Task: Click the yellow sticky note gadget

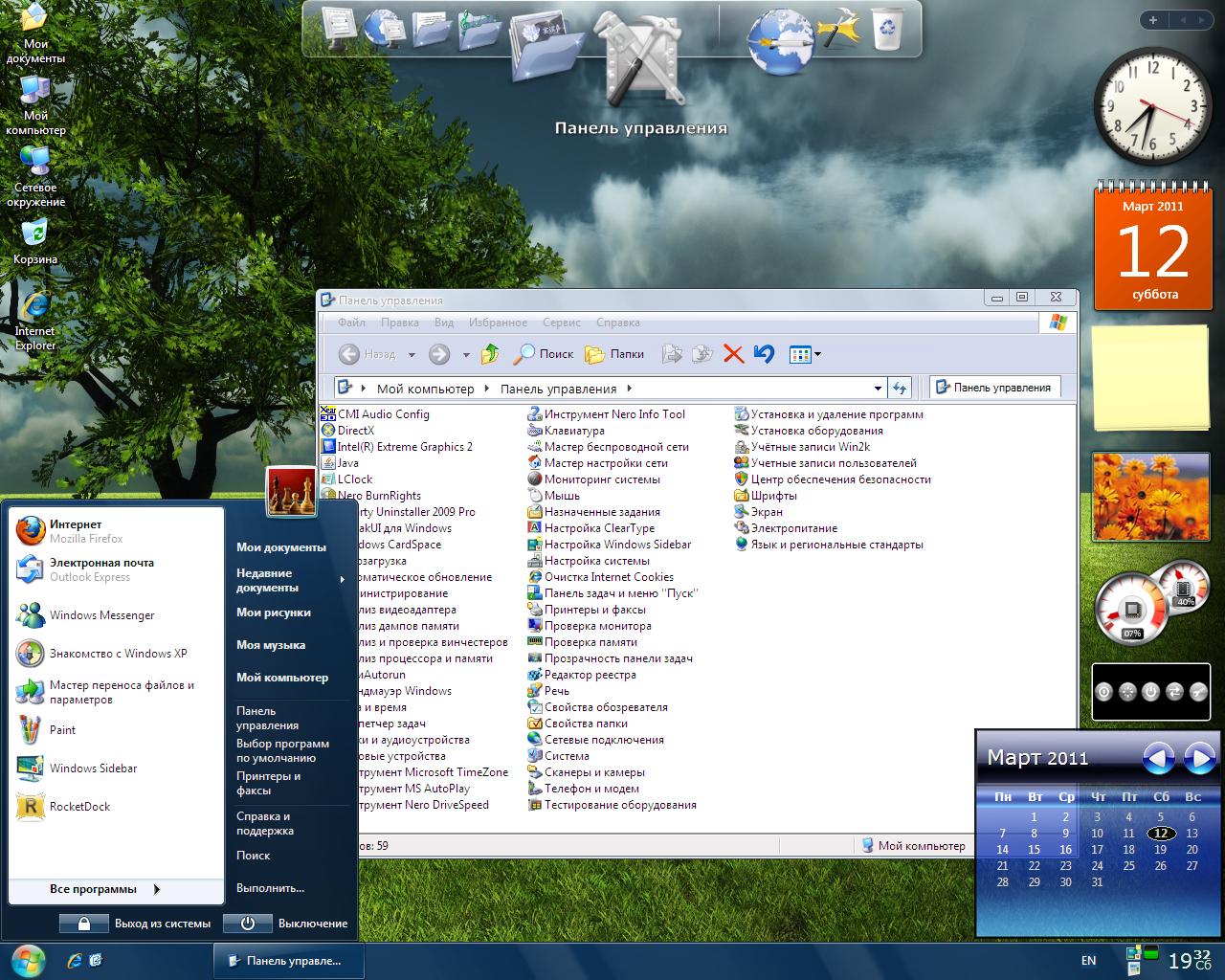Action: point(1149,377)
